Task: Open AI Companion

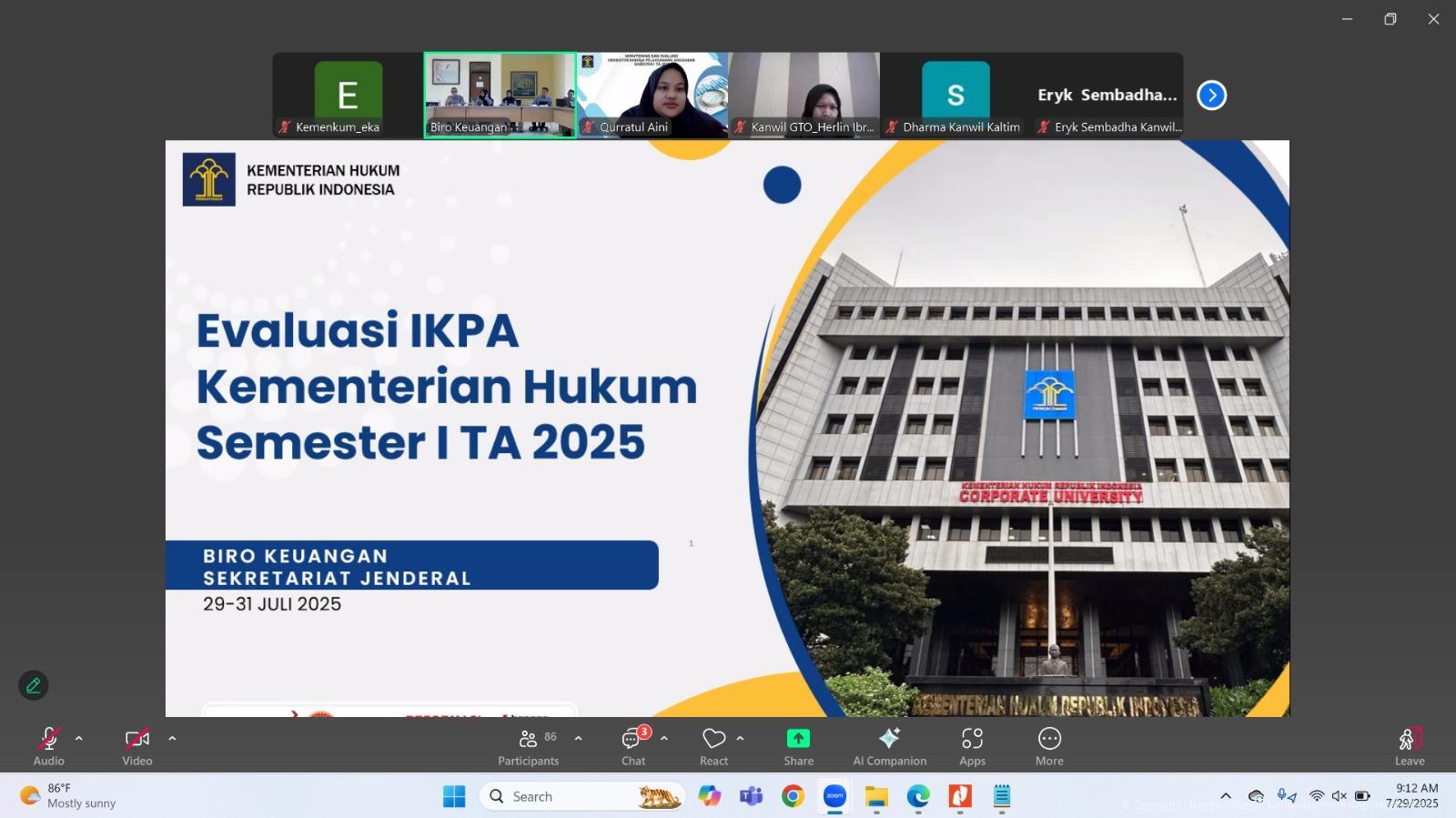Action: coord(889,746)
